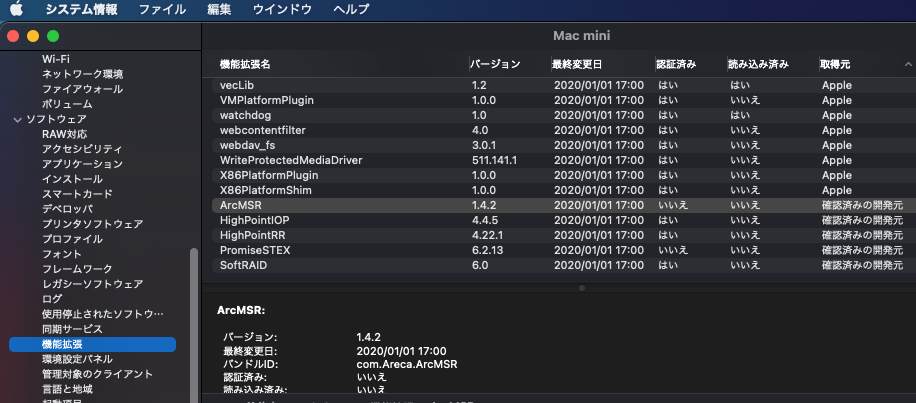The image size is (916, 403).
Task: Sort by the 取得元 column arrow
Action: [x=908, y=64]
